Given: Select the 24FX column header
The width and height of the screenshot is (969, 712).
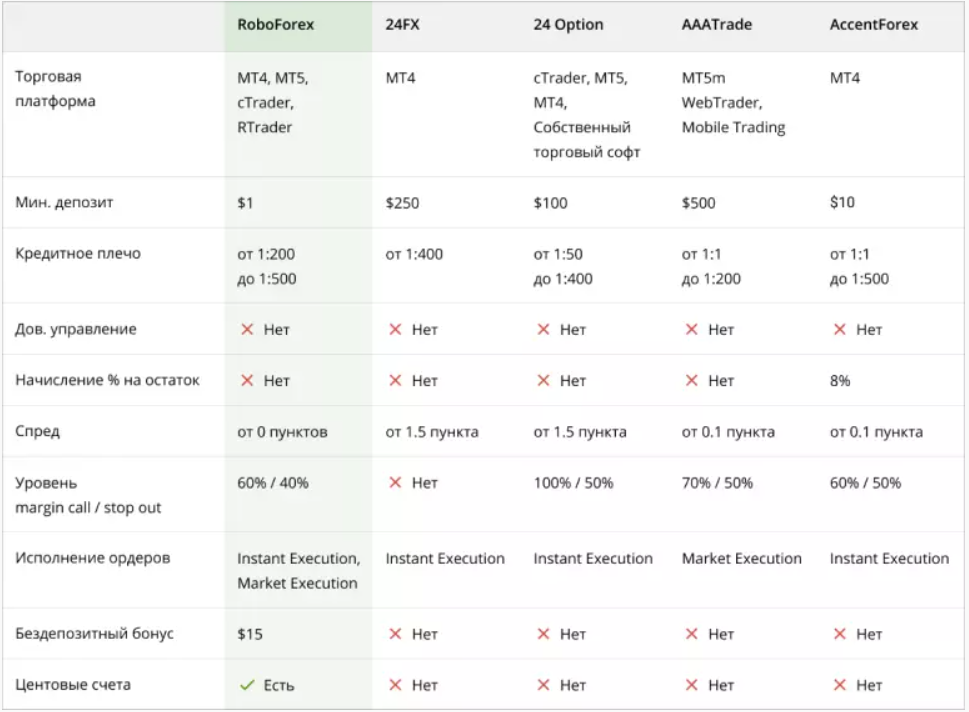Looking at the screenshot, I should point(402,25).
